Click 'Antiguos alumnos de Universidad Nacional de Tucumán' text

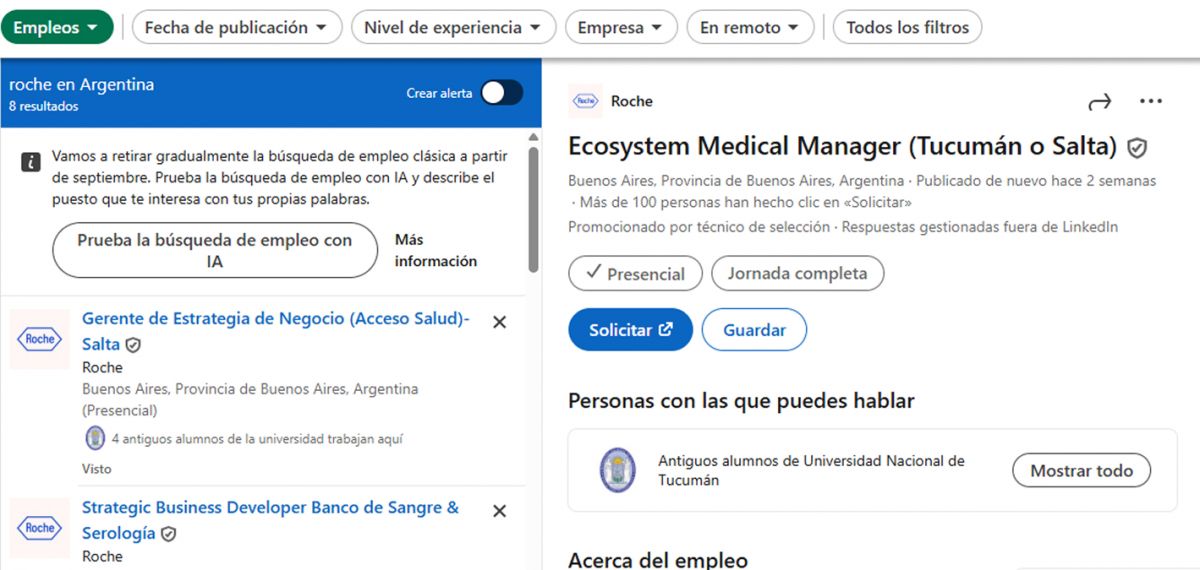[x=811, y=470]
